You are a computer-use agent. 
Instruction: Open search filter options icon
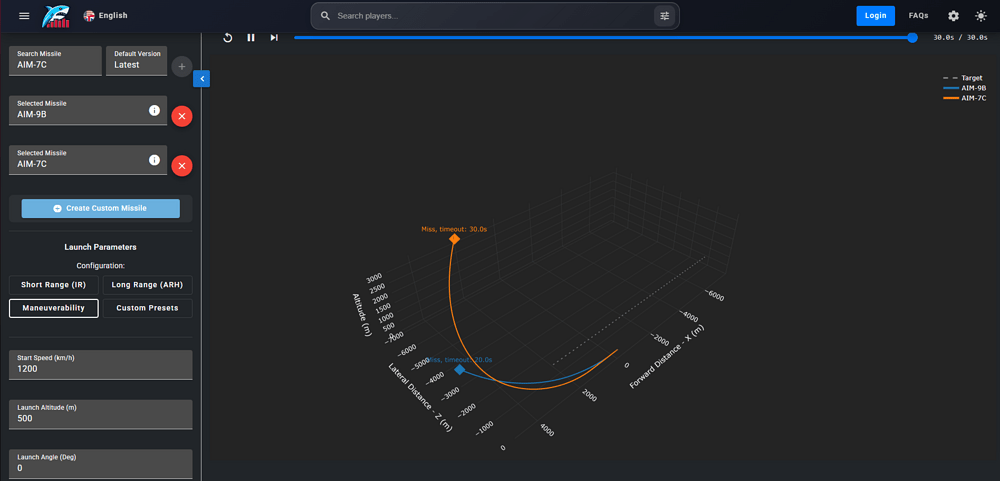click(x=665, y=16)
